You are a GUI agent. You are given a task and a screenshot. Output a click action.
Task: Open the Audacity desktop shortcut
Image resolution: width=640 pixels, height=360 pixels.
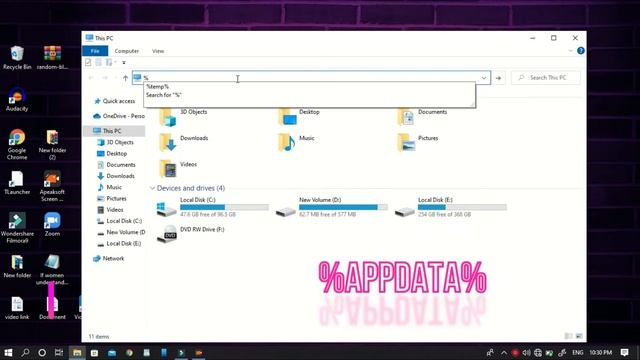pos(17,99)
